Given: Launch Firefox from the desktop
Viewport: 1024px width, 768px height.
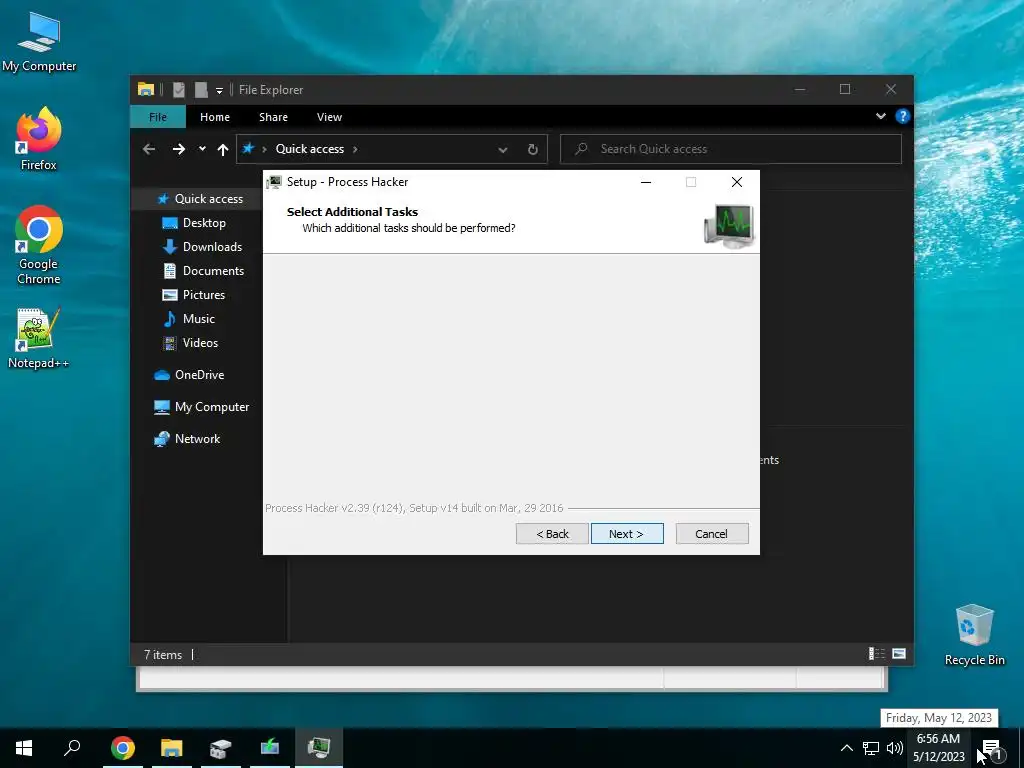Looking at the screenshot, I should click(x=39, y=139).
